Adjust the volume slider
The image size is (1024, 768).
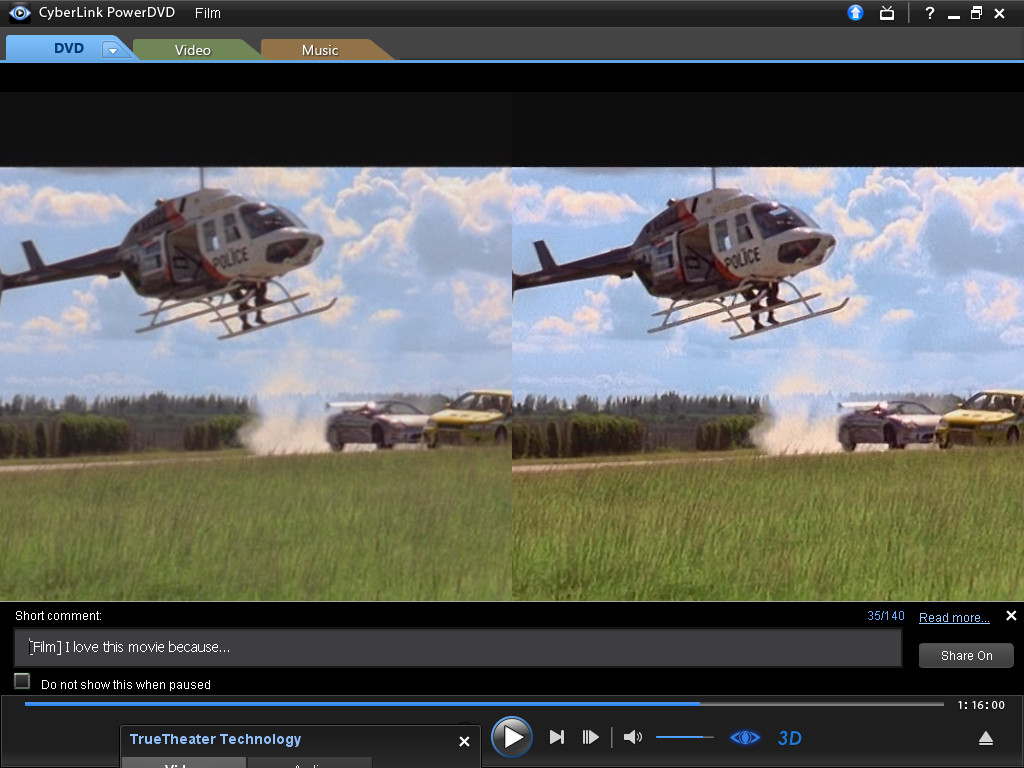tap(684, 737)
